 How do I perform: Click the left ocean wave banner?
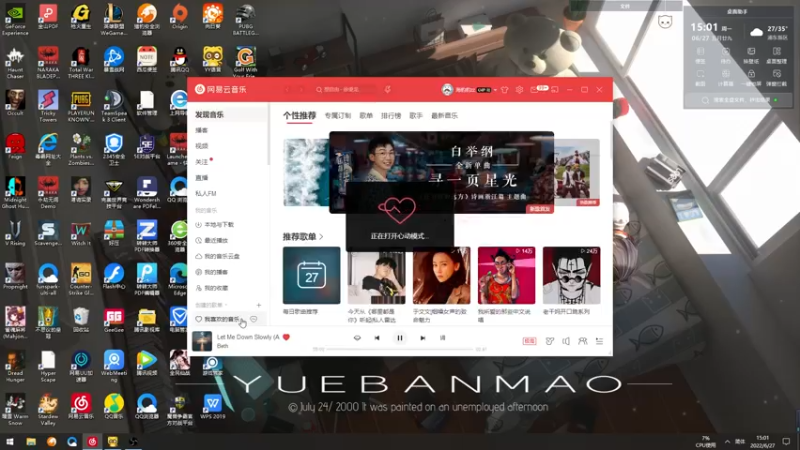pos(306,172)
